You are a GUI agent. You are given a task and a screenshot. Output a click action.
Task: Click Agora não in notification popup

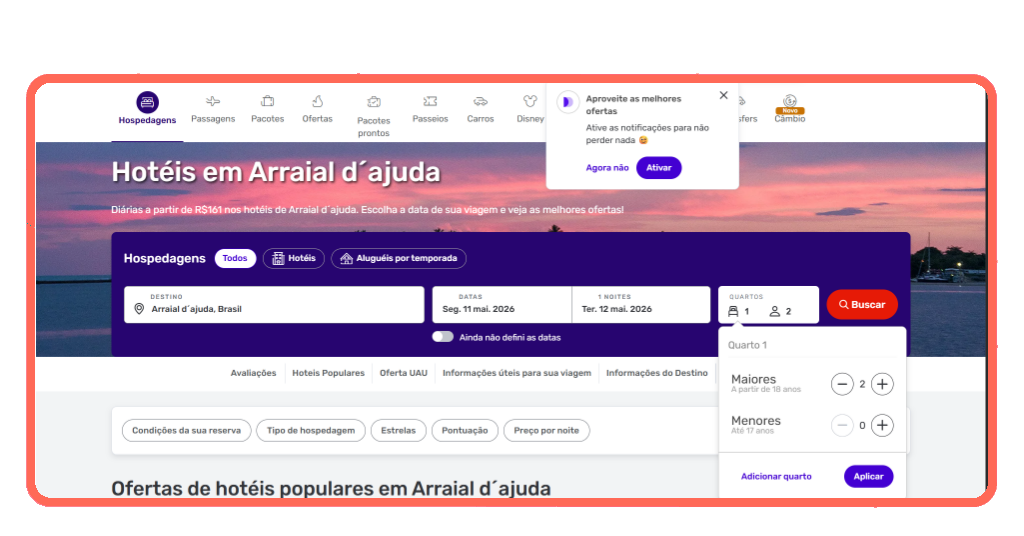[607, 168]
